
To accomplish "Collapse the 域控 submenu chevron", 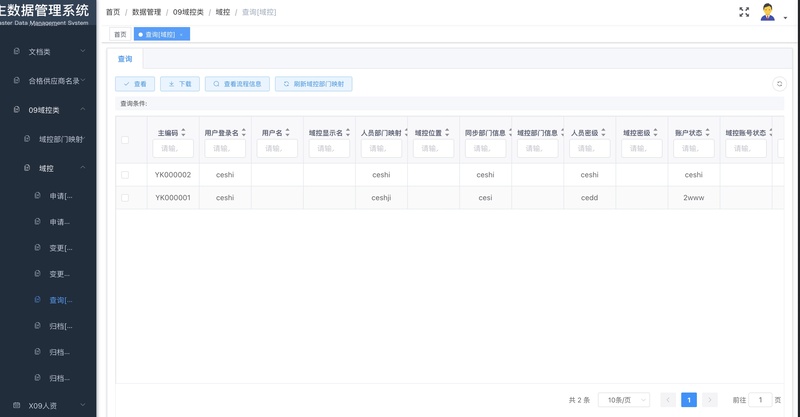I will tap(83, 167).
